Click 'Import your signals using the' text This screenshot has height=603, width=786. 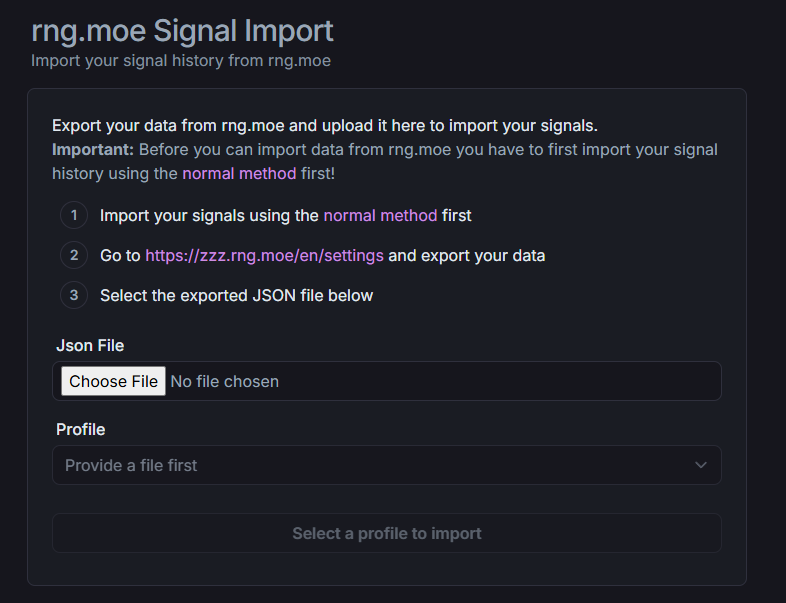[x=209, y=215]
